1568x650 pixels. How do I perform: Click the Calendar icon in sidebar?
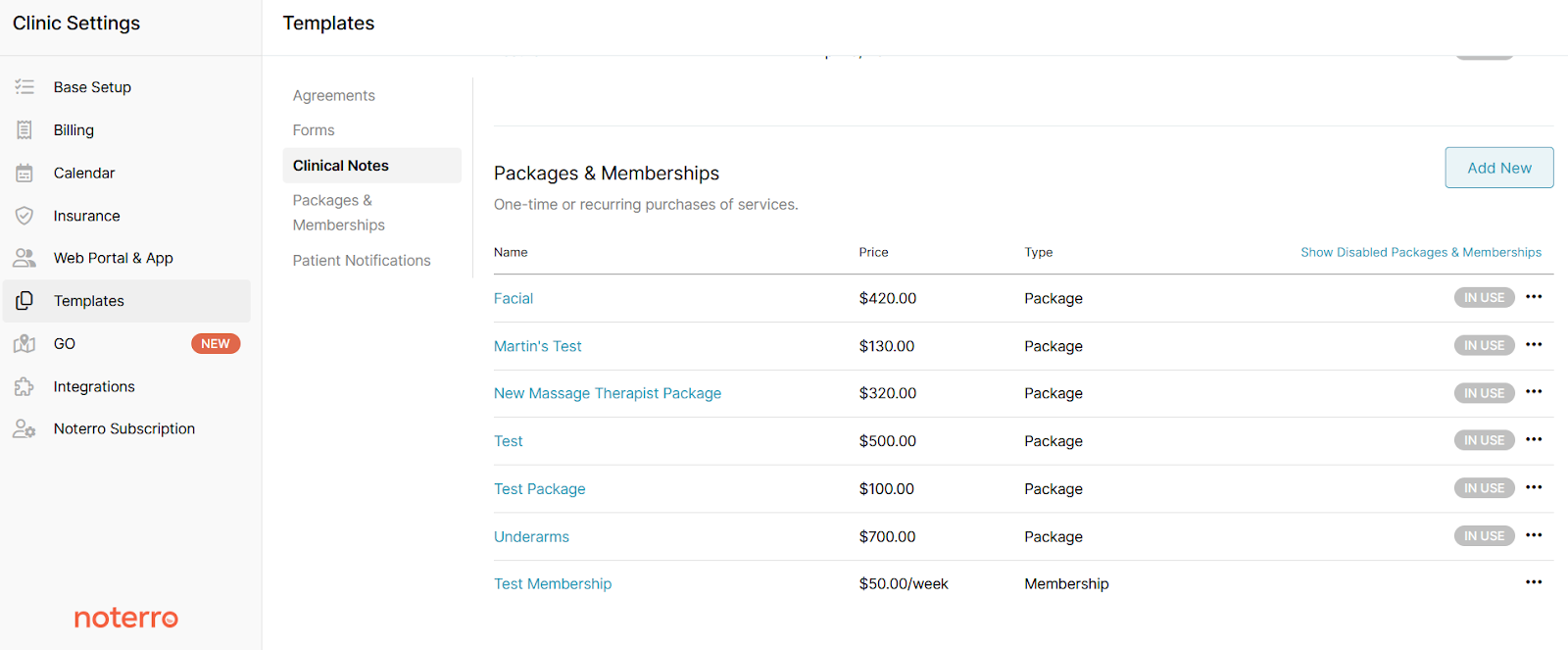[x=24, y=174]
